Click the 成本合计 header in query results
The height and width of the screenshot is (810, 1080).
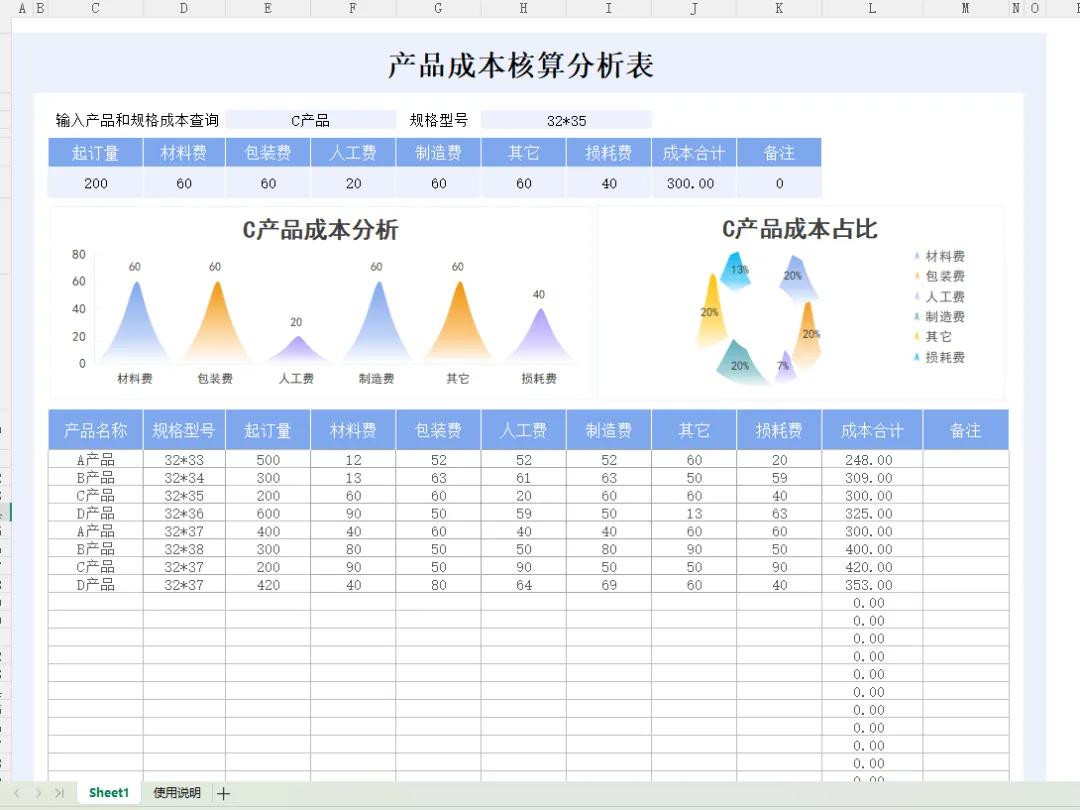[x=694, y=153]
